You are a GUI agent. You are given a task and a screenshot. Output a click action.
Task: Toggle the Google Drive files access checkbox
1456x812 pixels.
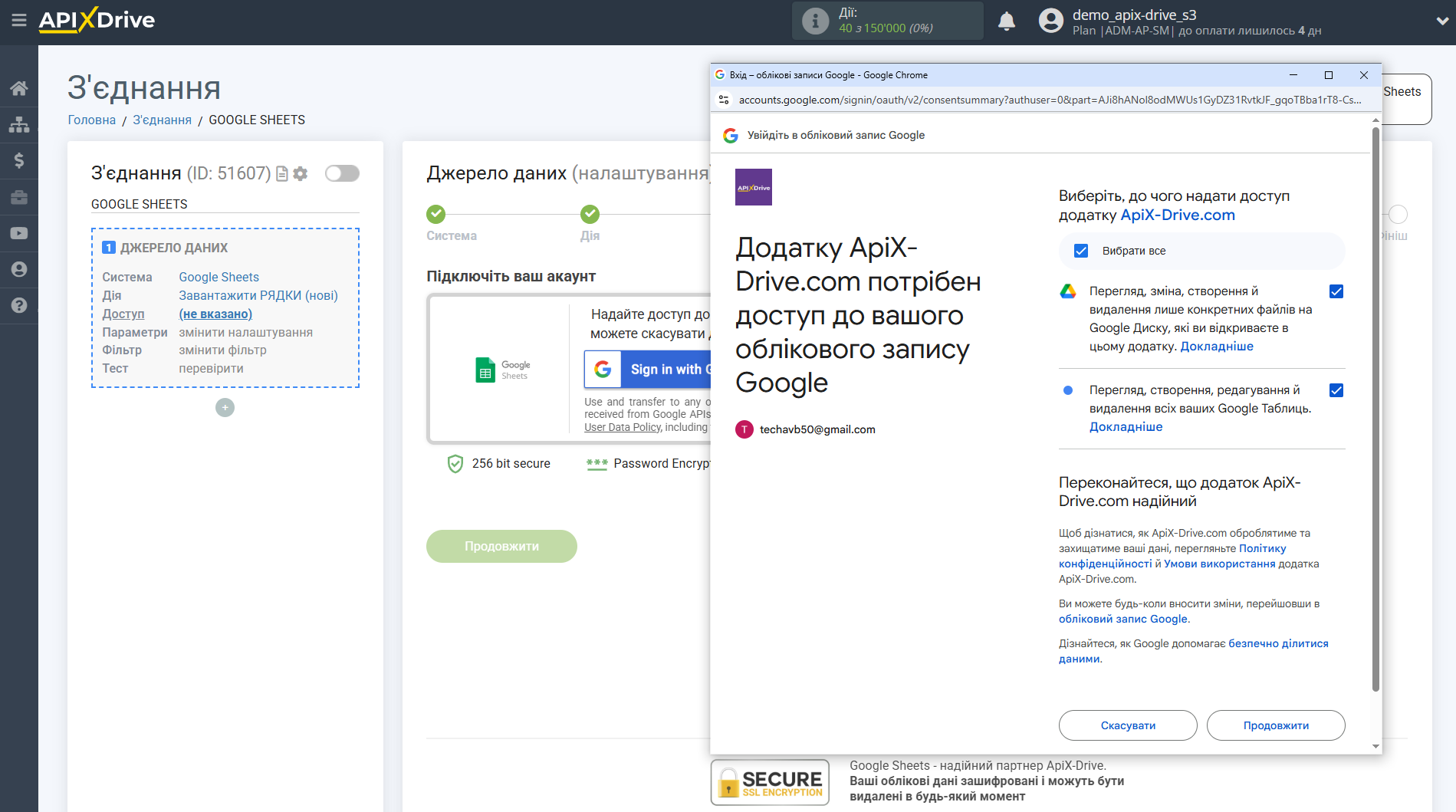pos(1336,291)
